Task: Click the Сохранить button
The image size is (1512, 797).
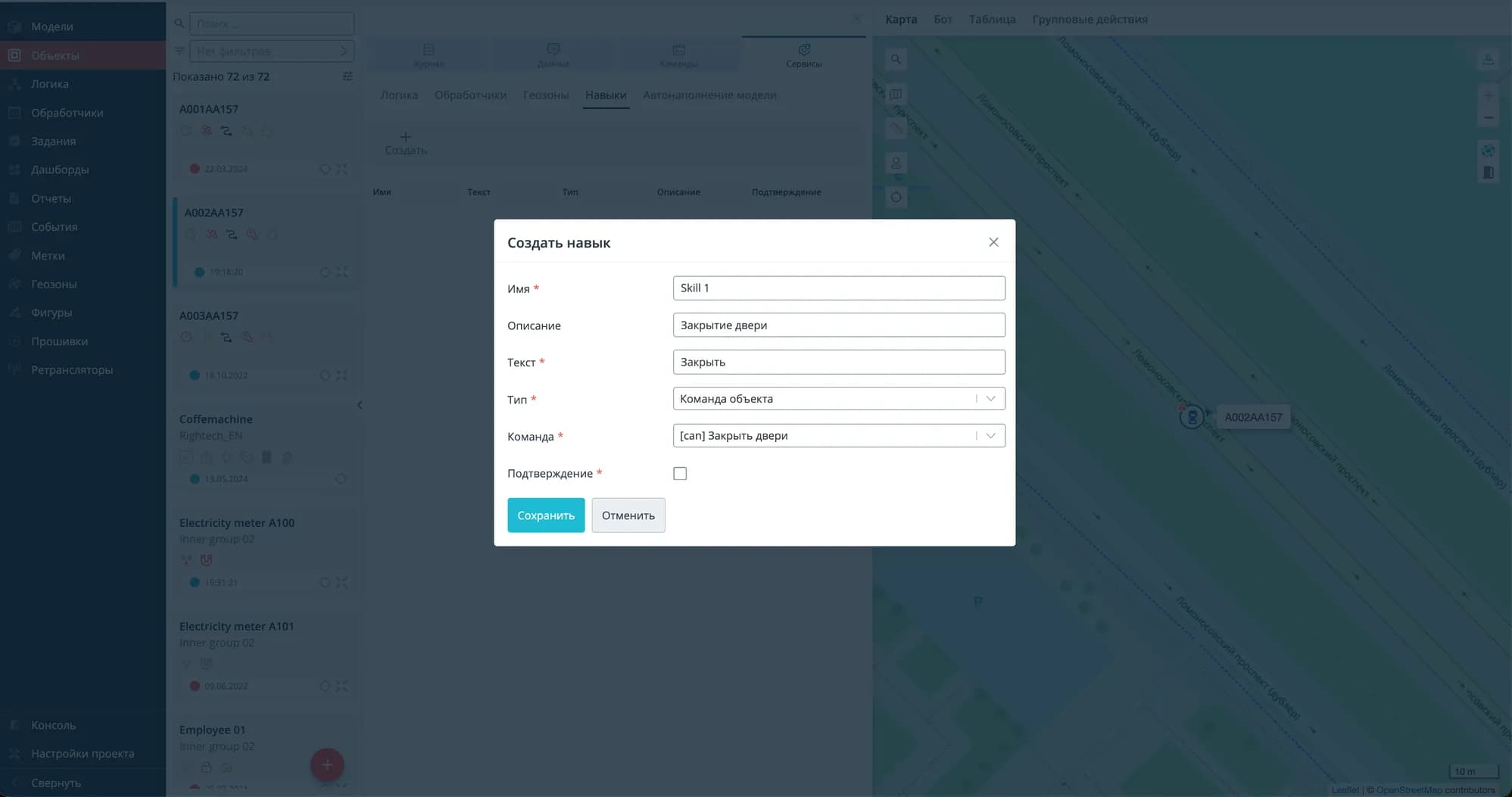Action: [545, 515]
